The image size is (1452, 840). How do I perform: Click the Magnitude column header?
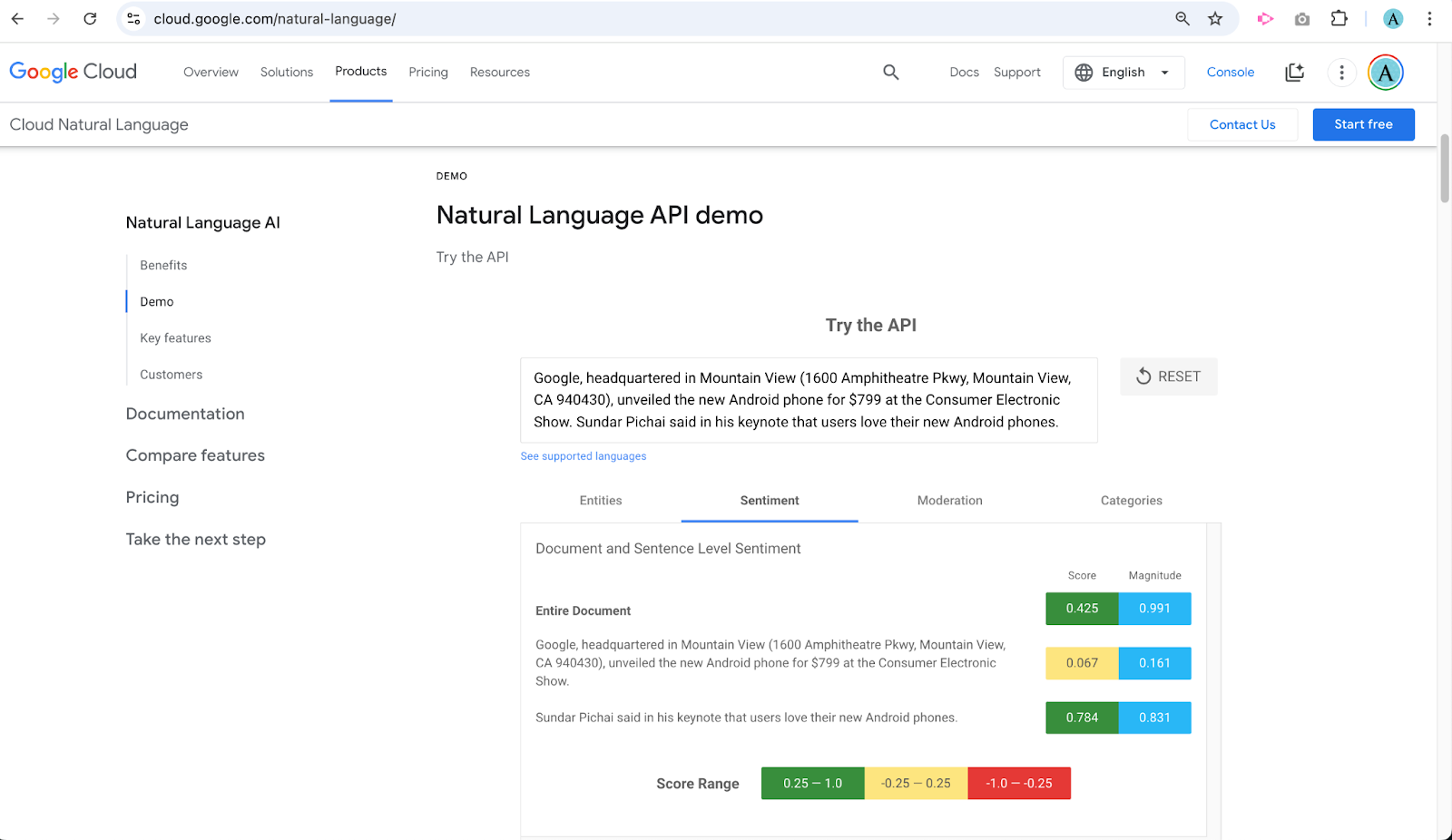tap(1154, 575)
